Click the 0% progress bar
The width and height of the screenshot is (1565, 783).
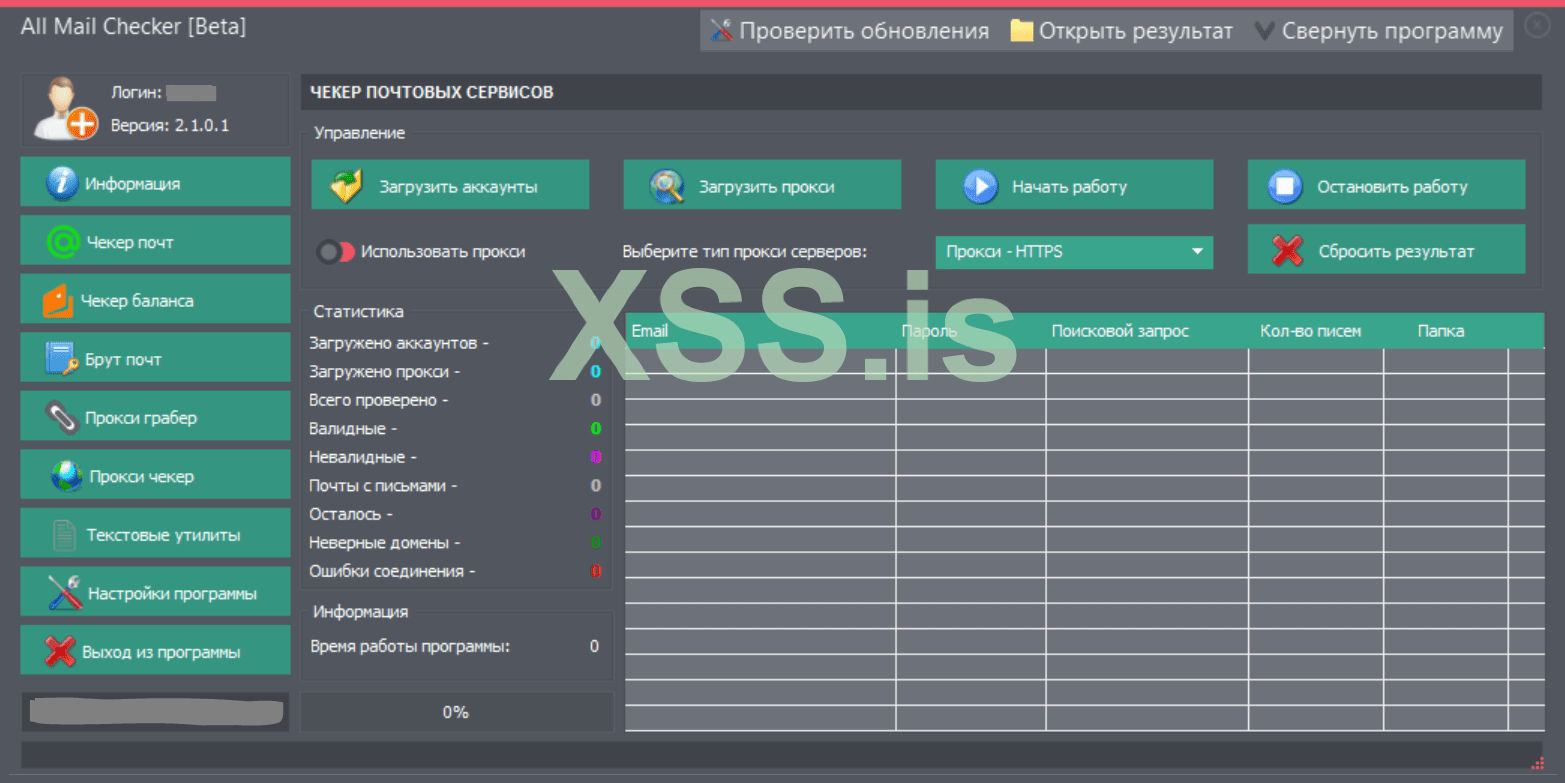456,712
